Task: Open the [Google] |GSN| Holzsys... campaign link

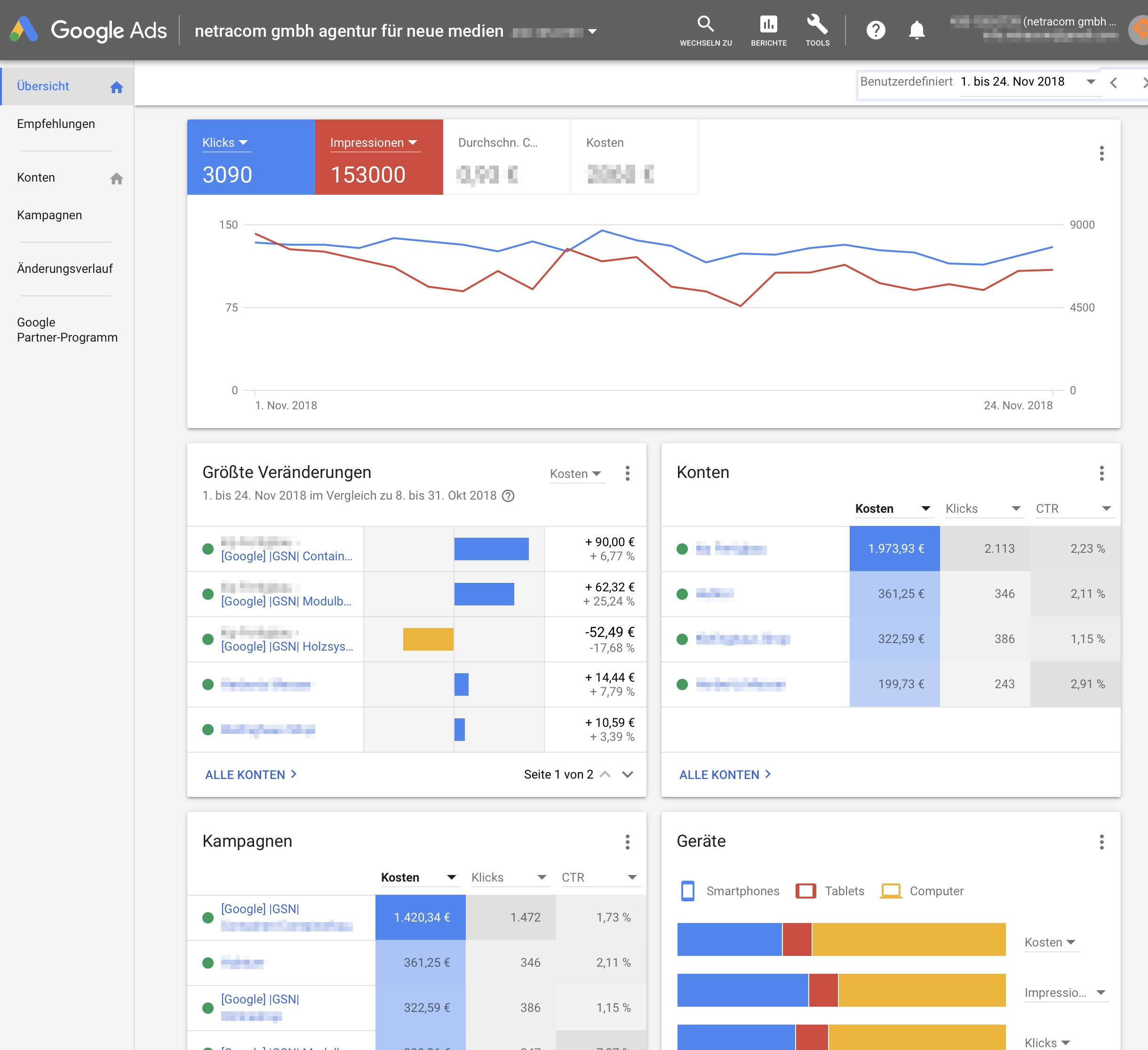Action: click(287, 647)
